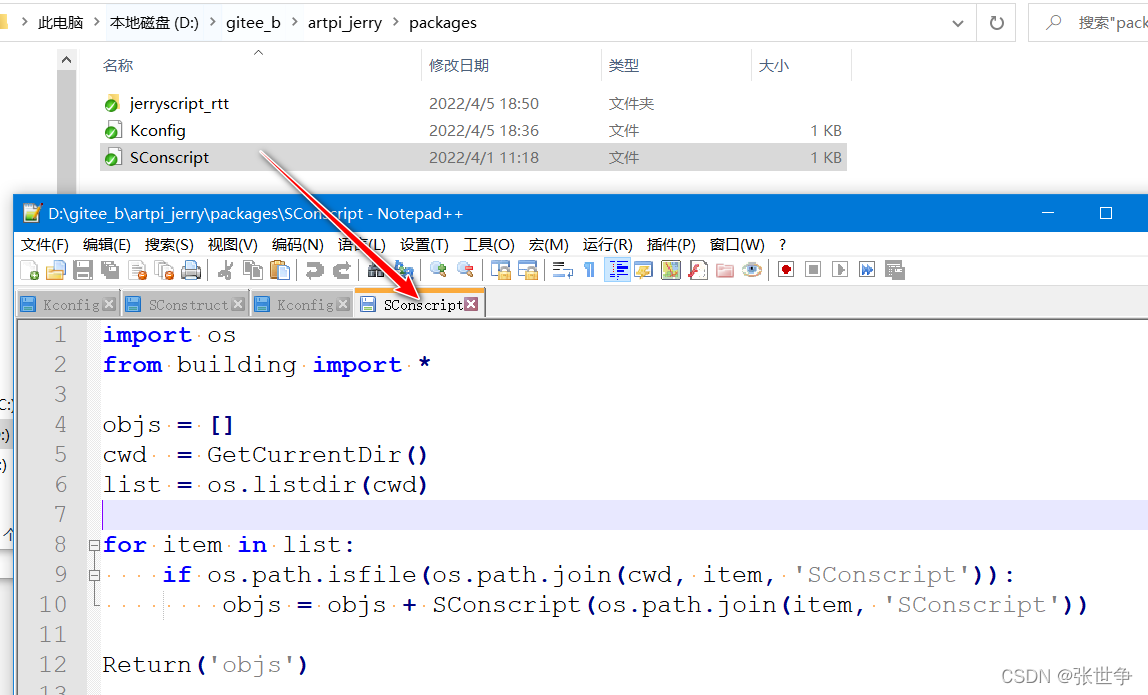Click the Zoom Out magnifier icon
Viewport: 1148px width, 695px height.
tap(465, 270)
